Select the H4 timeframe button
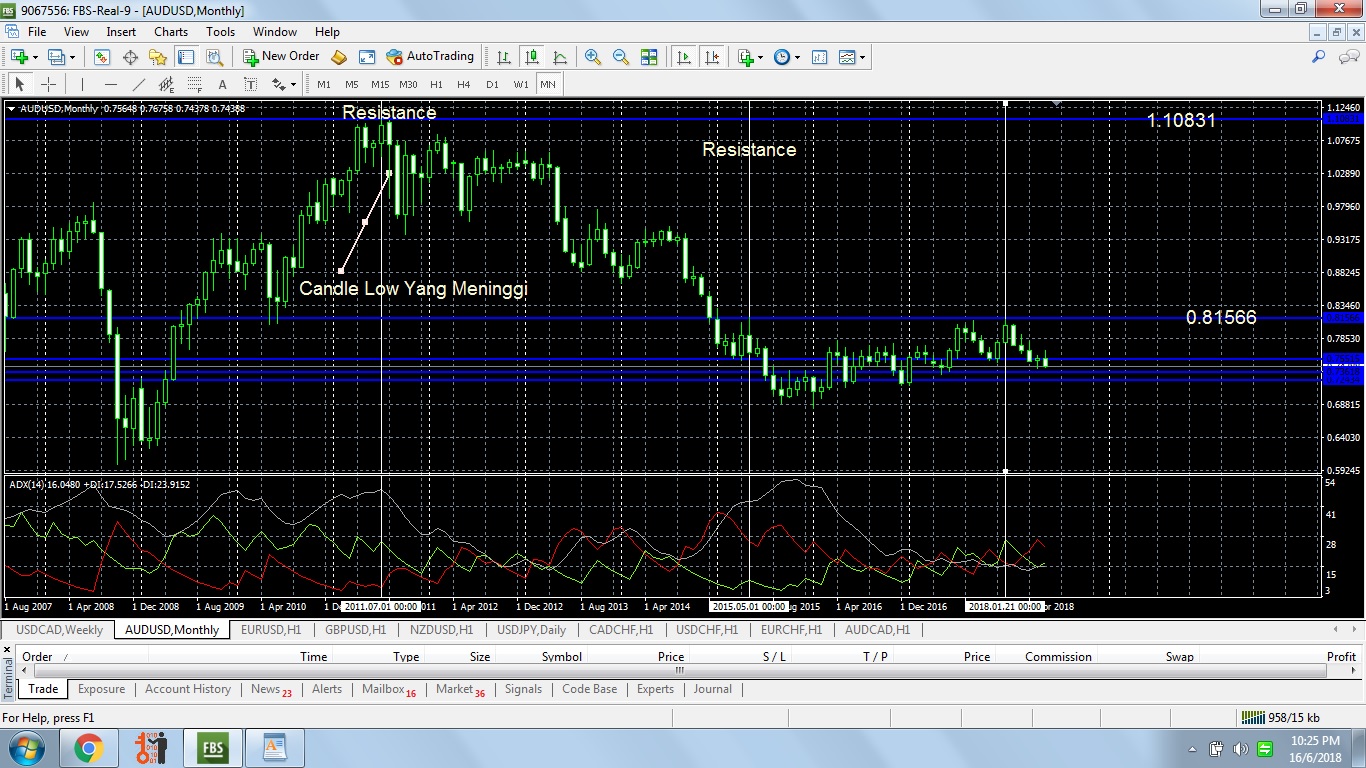 click(463, 84)
